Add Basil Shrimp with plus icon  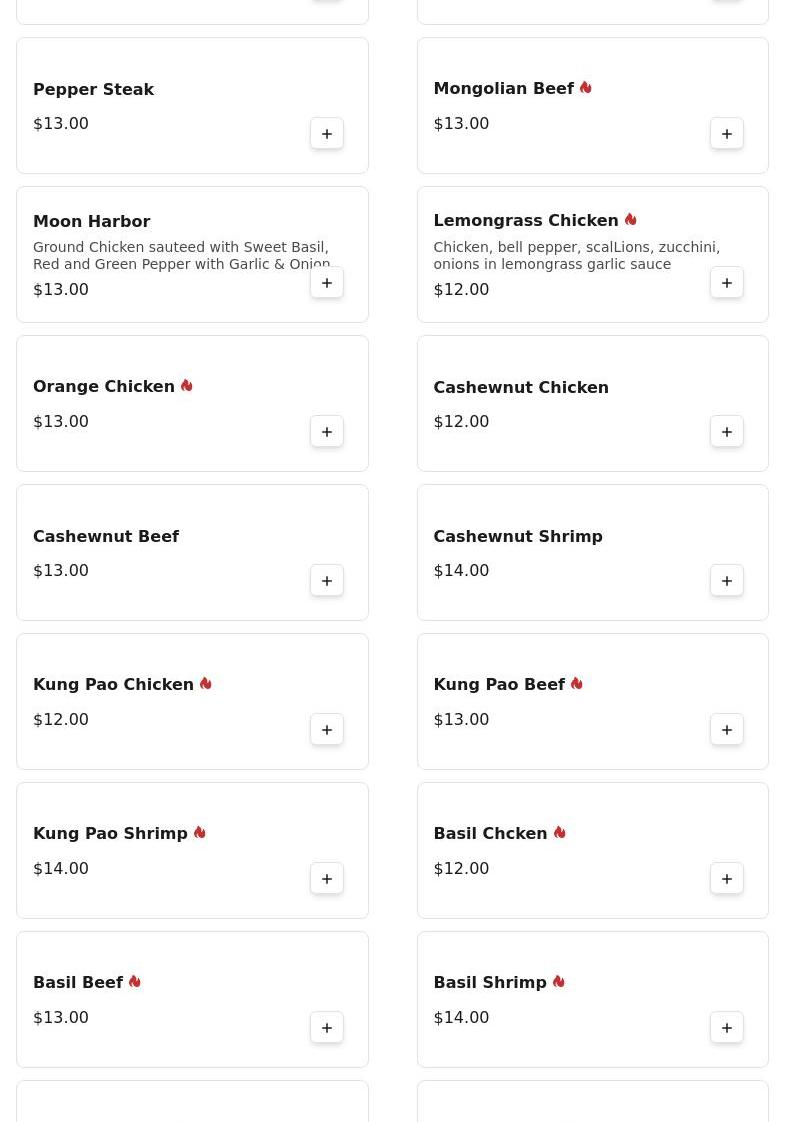pyautogui.click(x=727, y=1028)
